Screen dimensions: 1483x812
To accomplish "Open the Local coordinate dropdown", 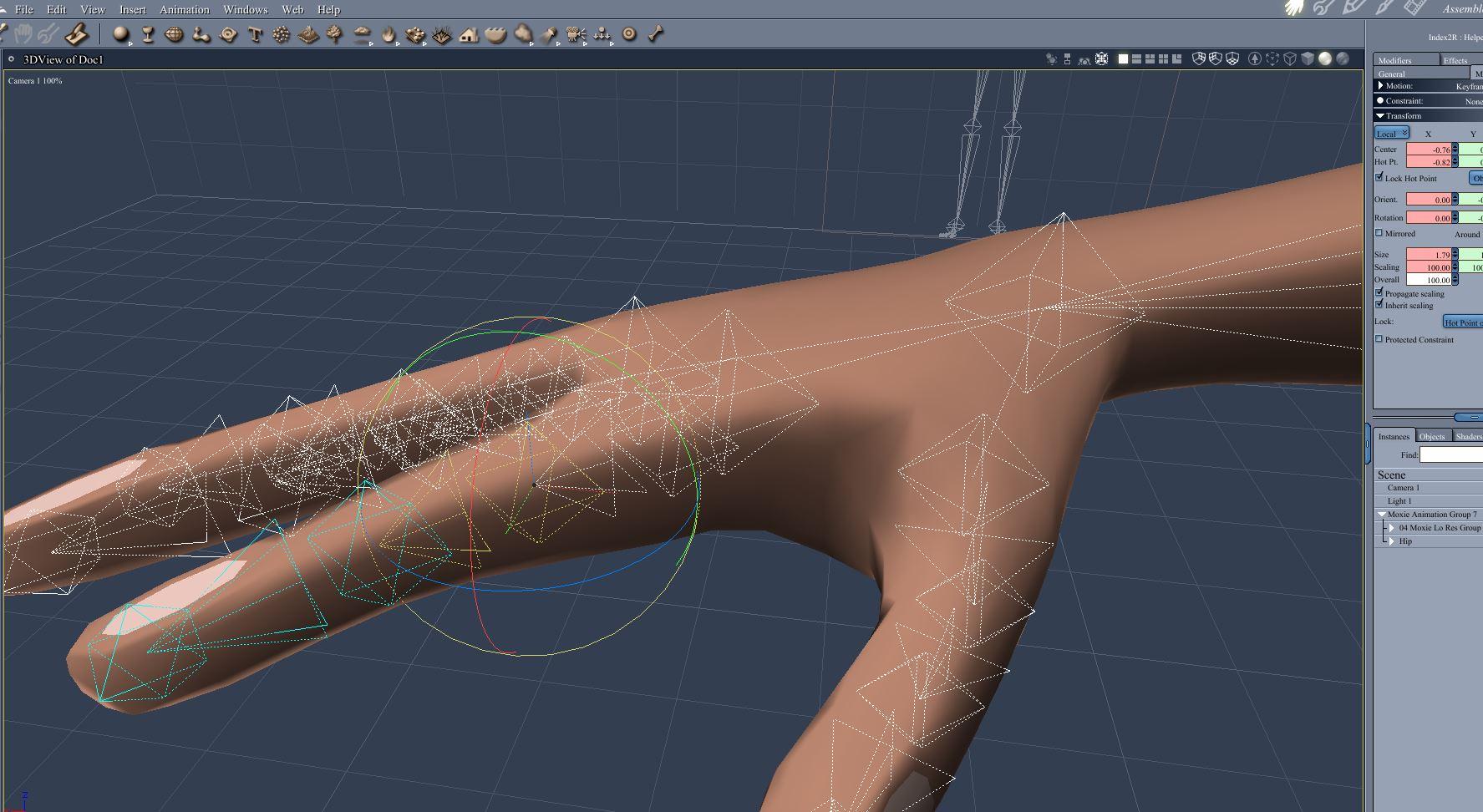I will [1392, 133].
